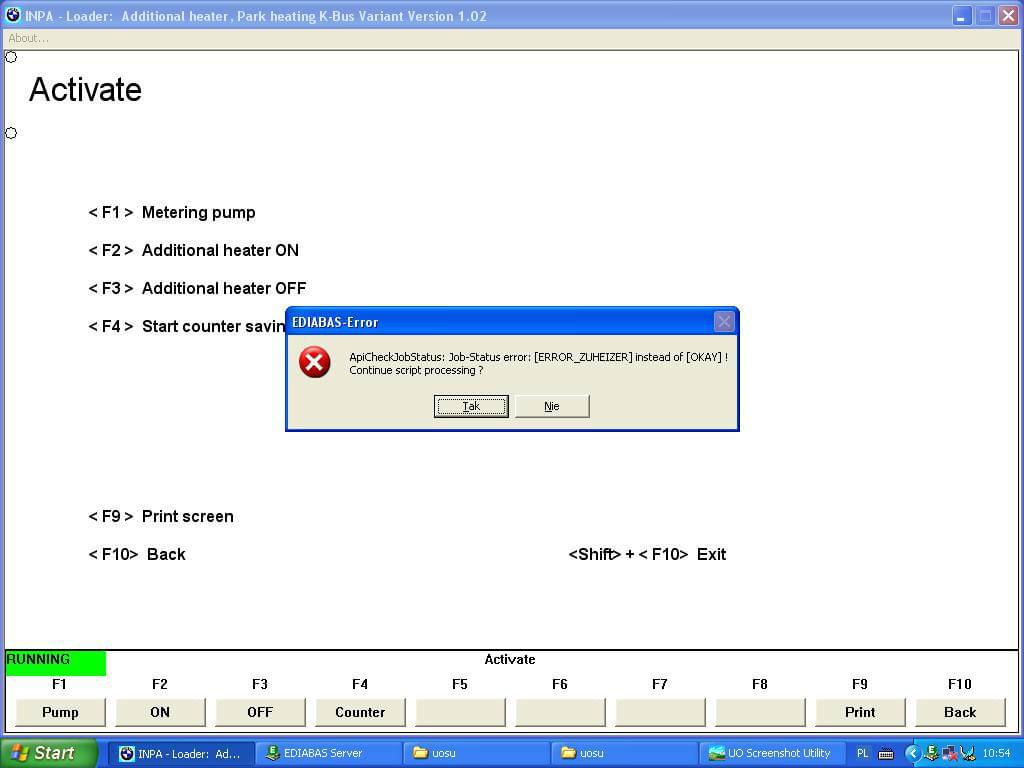Click the disconnected network tray icon
1024x768 pixels.
click(950, 753)
